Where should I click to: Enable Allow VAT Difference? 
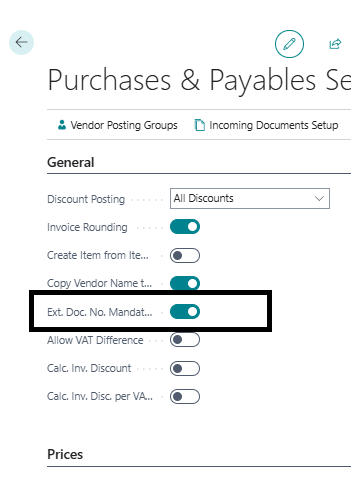[185, 340]
